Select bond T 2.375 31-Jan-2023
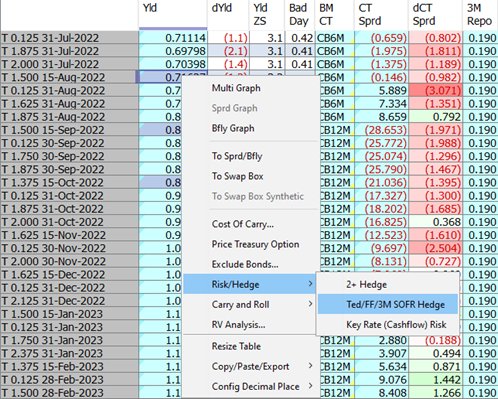 (69, 353)
